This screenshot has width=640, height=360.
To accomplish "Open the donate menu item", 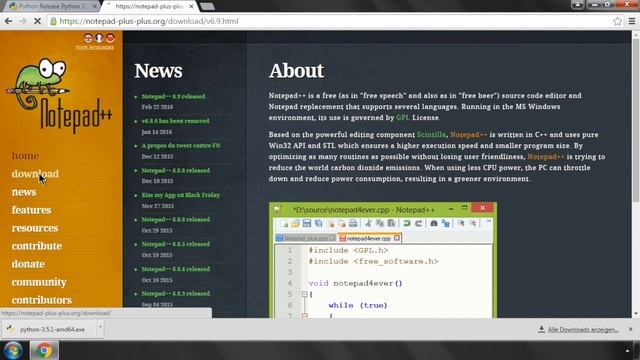I will tap(28, 264).
